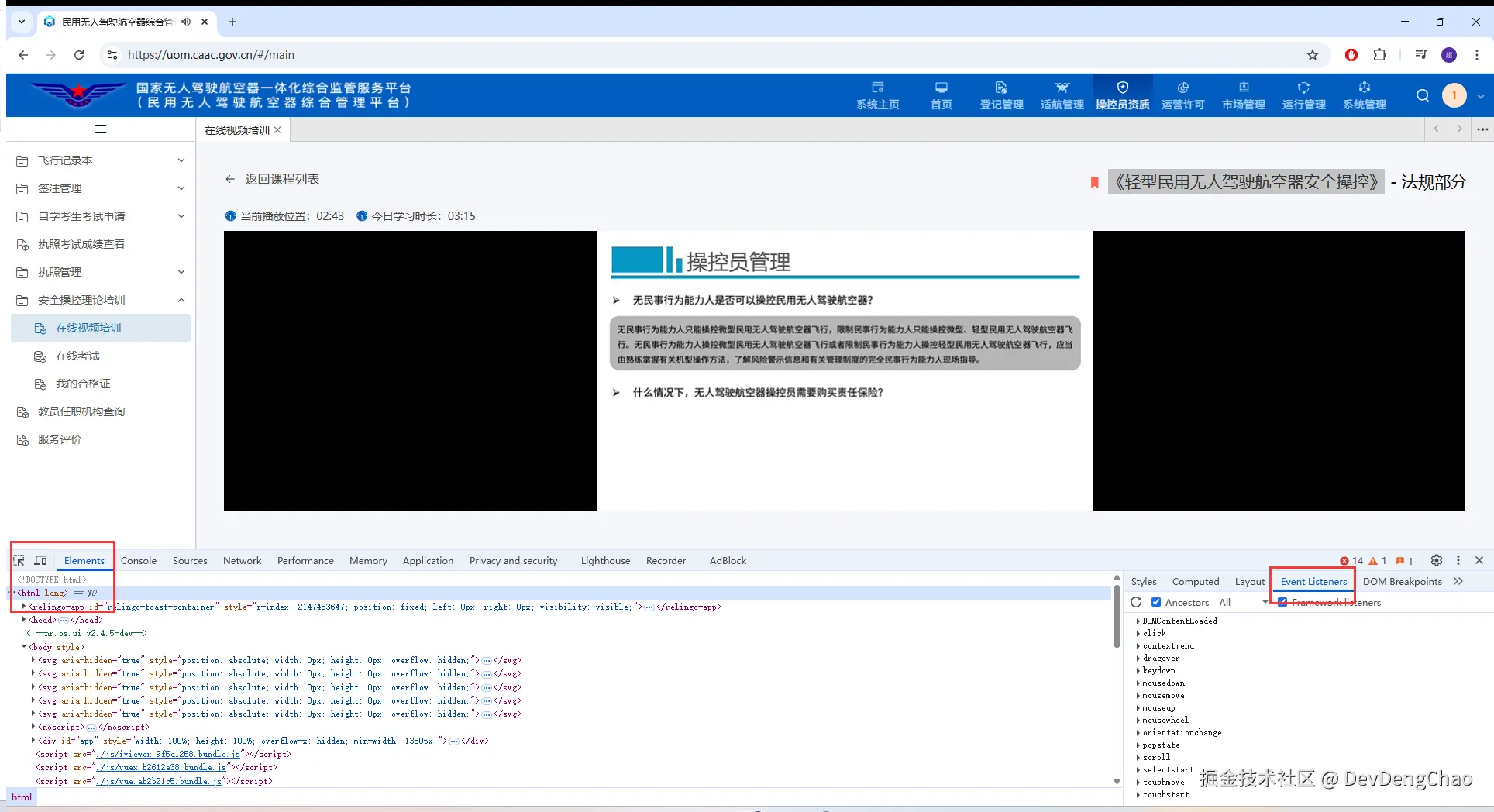Click the DevTools inspect element icon
This screenshot has height=812, width=1494.
pyautogui.click(x=19, y=560)
